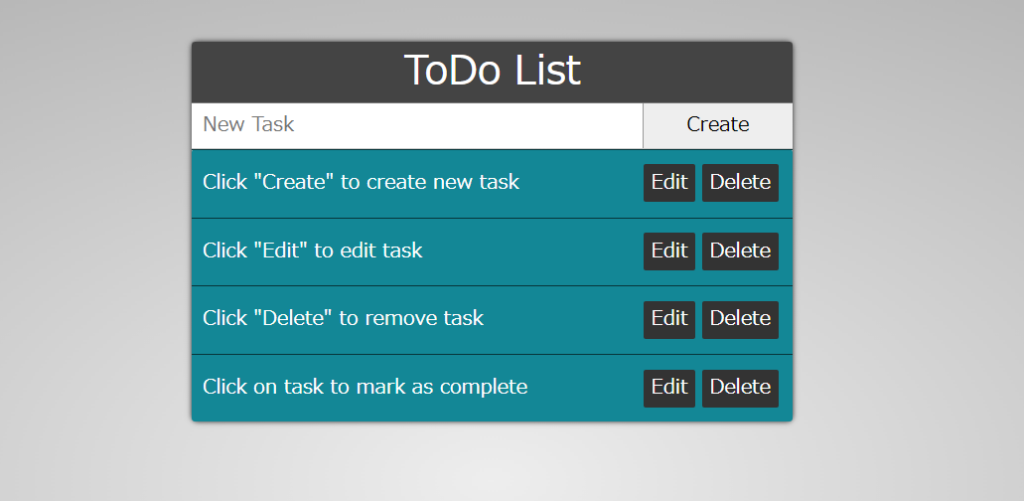Edit the 'Click "Create" to create new task' item
The height and width of the screenshot is (501, 1024).
669,182
